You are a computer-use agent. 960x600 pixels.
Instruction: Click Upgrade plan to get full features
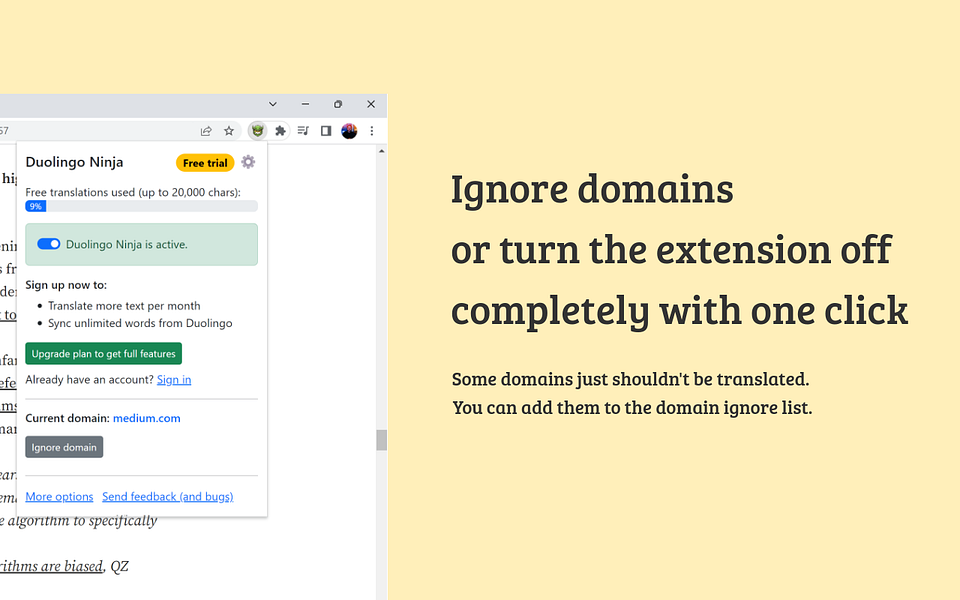click(103, 353)
